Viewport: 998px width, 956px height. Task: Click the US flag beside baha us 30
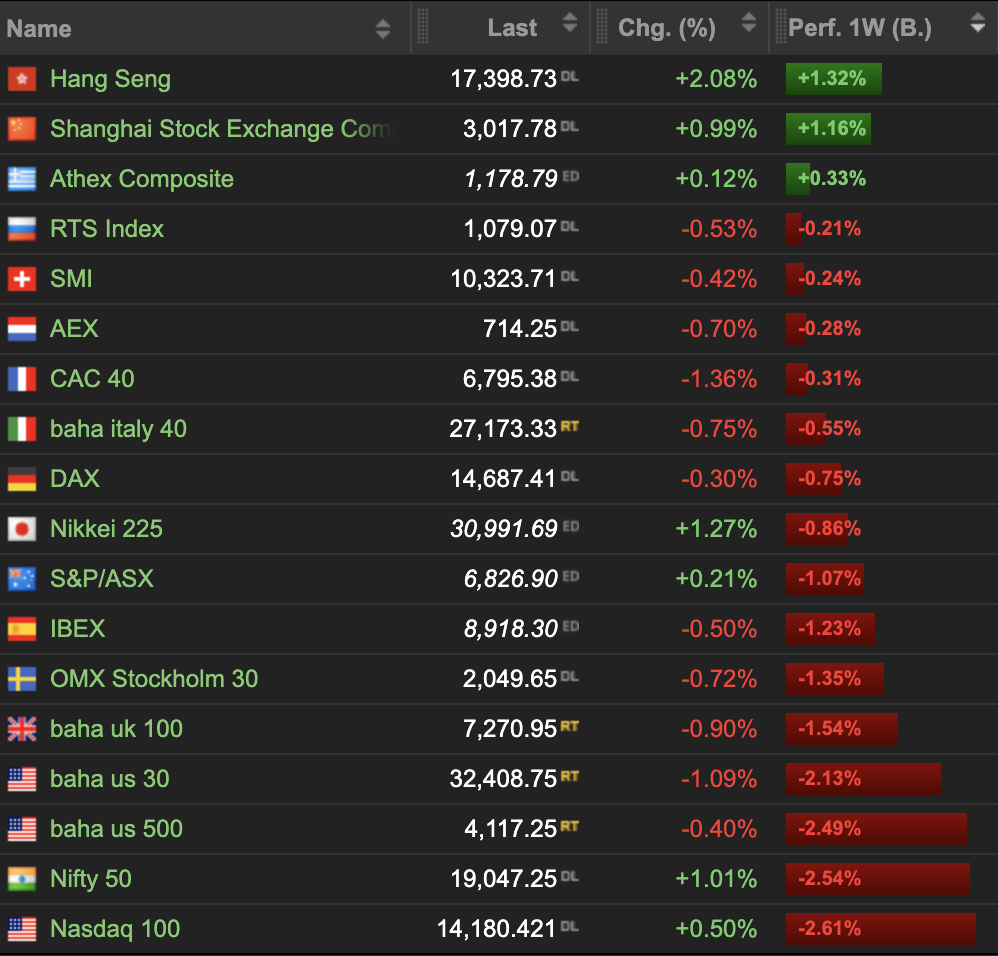22,779
